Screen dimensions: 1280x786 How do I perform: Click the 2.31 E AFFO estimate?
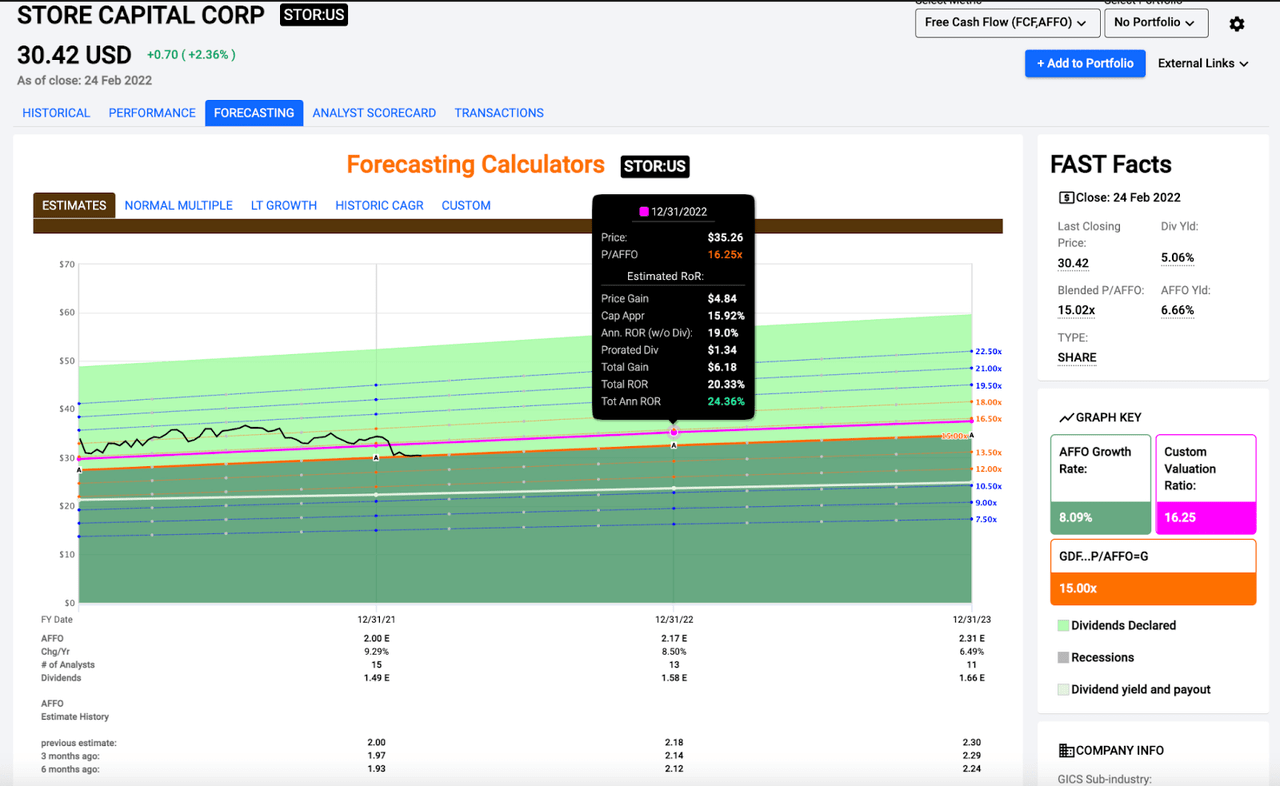point(971,638)
